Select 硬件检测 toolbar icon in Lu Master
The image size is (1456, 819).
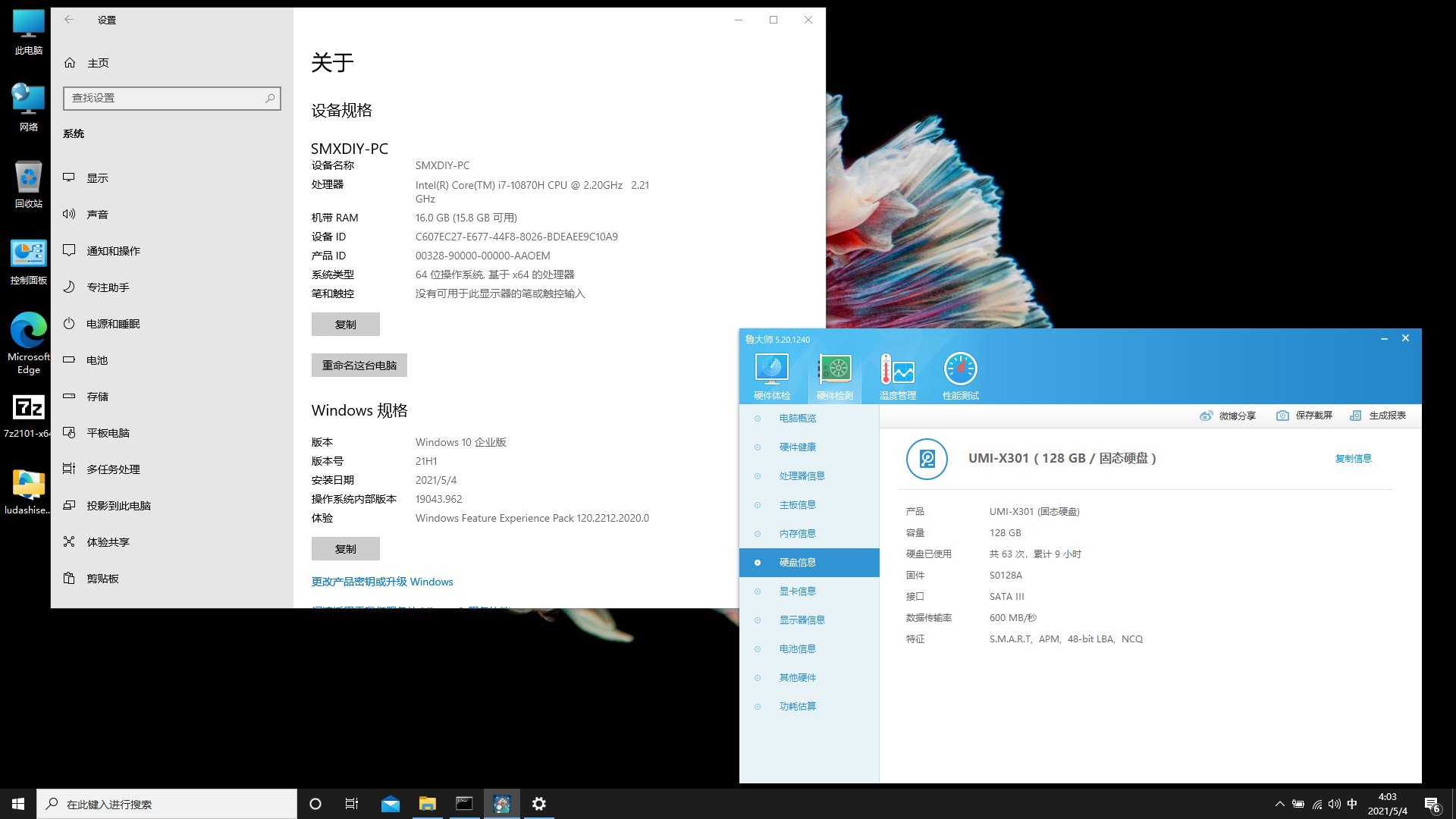tap(834, 376)
